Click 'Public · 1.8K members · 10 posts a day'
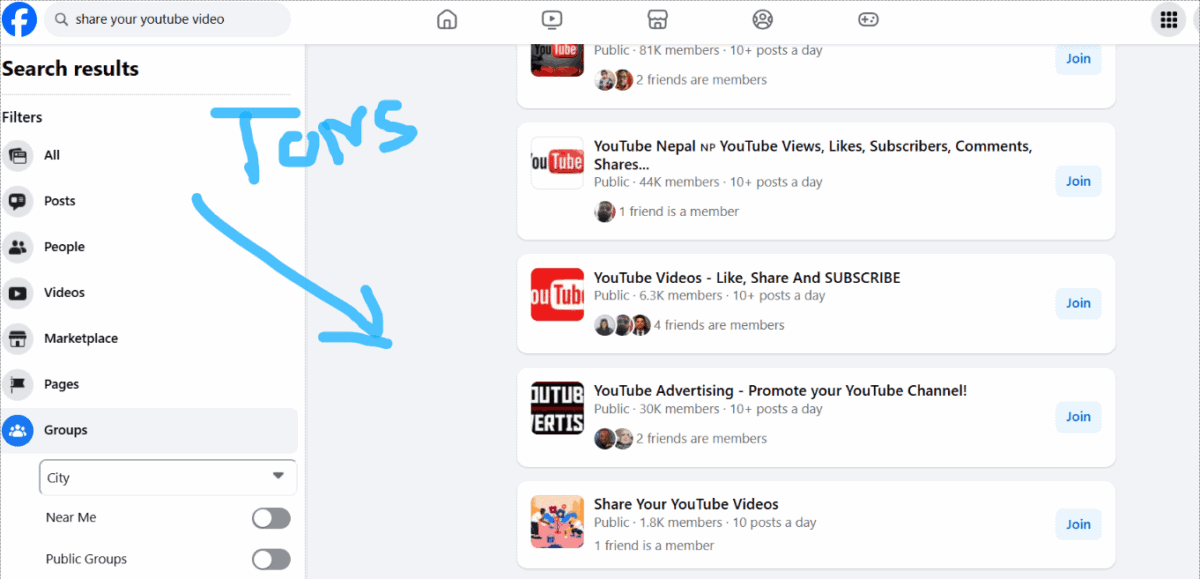This screenshot has height=579, width=1200. pos(705,522)
